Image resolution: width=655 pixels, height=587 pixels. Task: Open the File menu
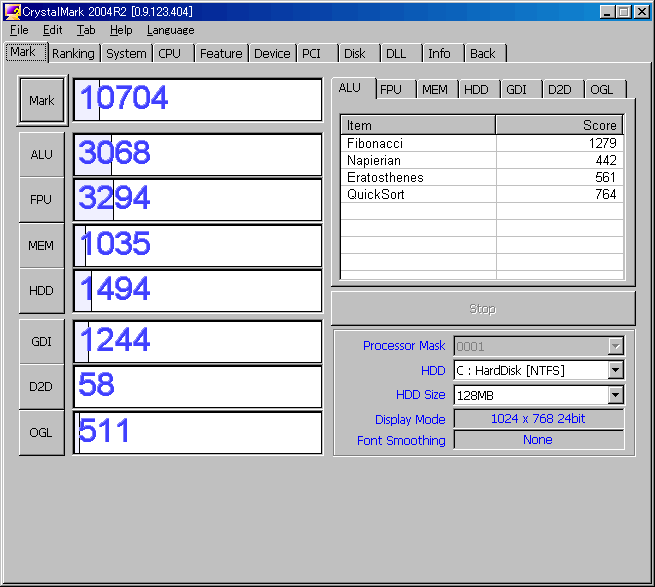tap(19, 30)
